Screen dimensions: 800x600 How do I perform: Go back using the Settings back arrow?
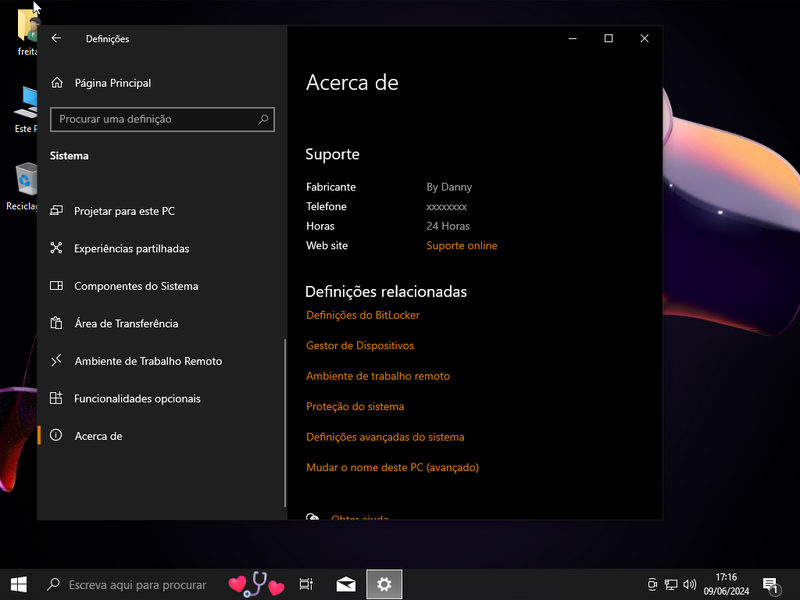pyautogui.click(x=56, y=38)
